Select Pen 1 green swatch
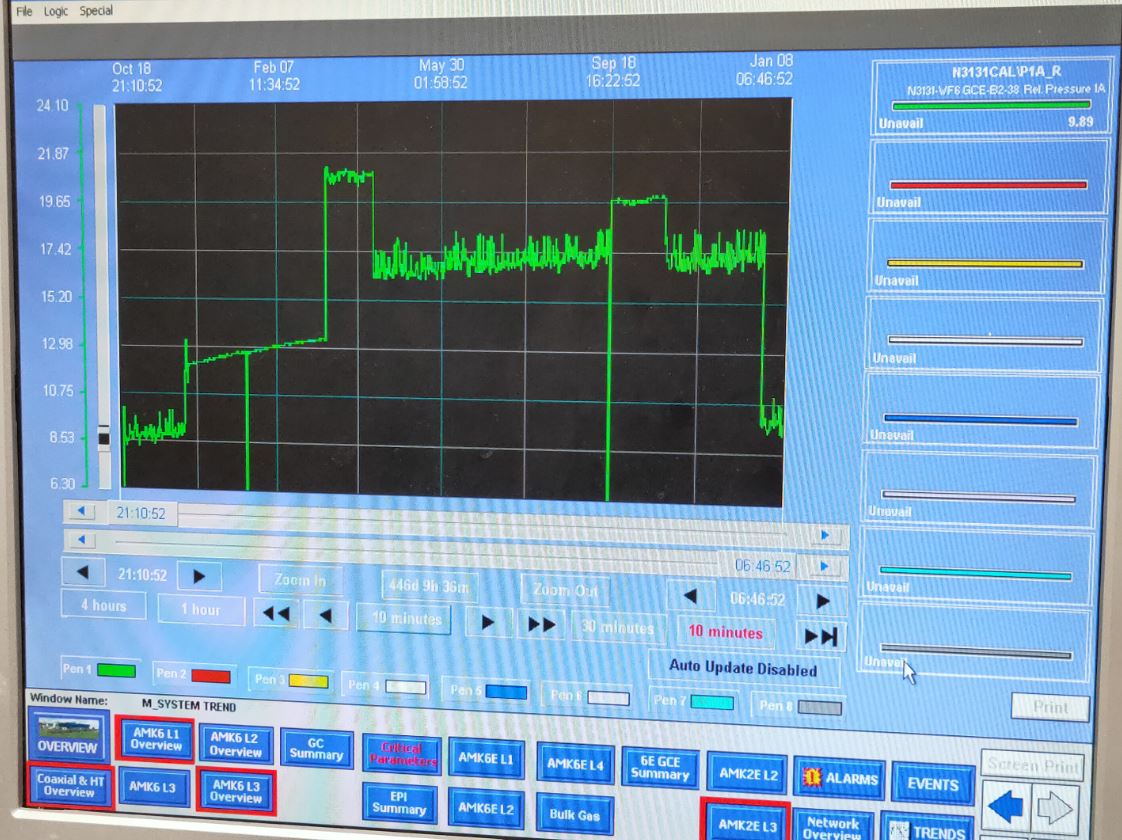The height and width of the screenshot is (840, 1122). tap(116, 670)
